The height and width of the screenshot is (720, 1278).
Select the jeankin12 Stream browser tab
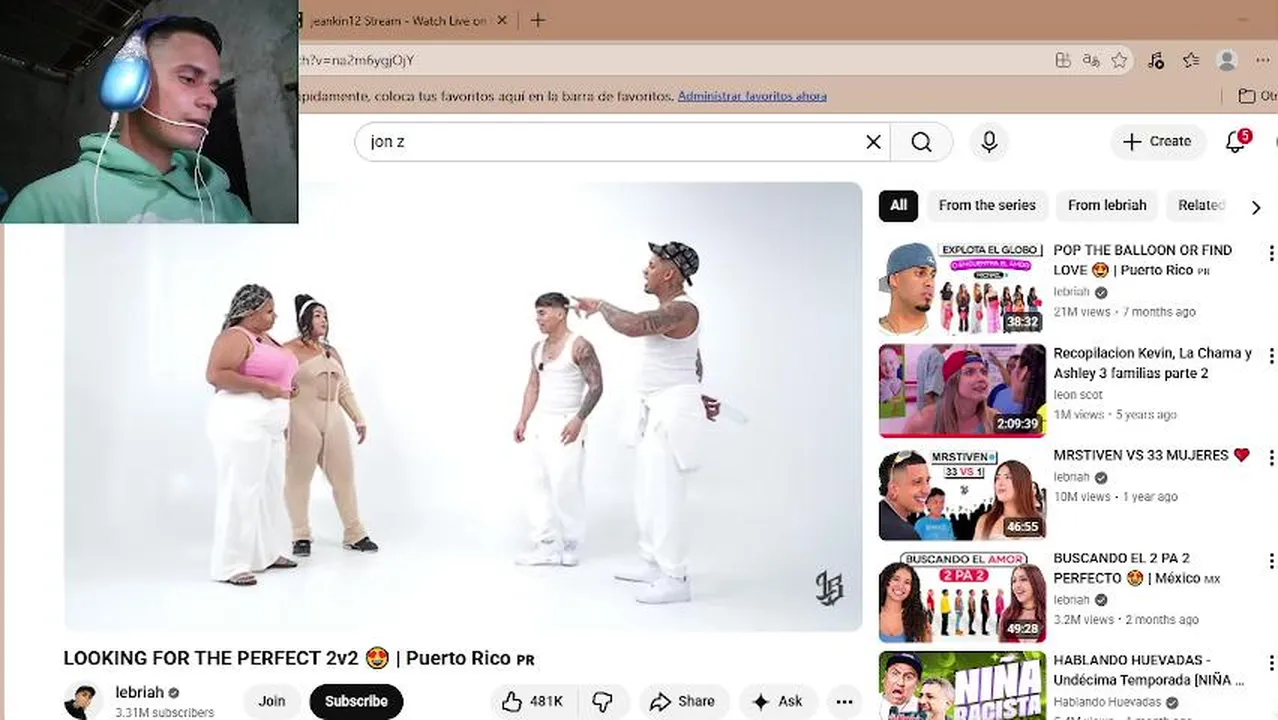point(400,20)
